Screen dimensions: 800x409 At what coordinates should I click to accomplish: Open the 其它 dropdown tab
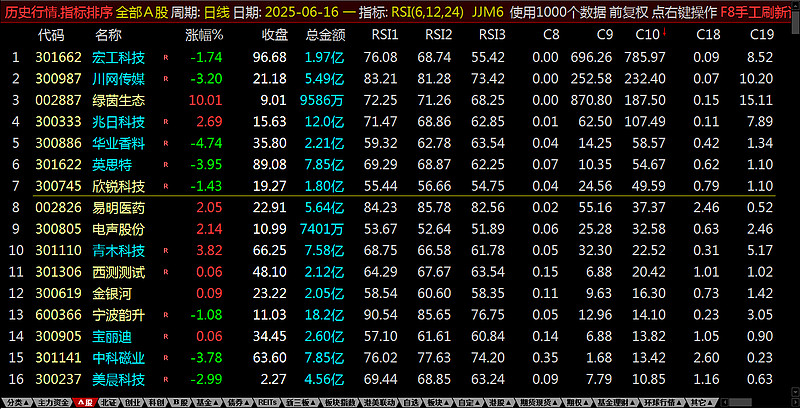click(701, 402)
